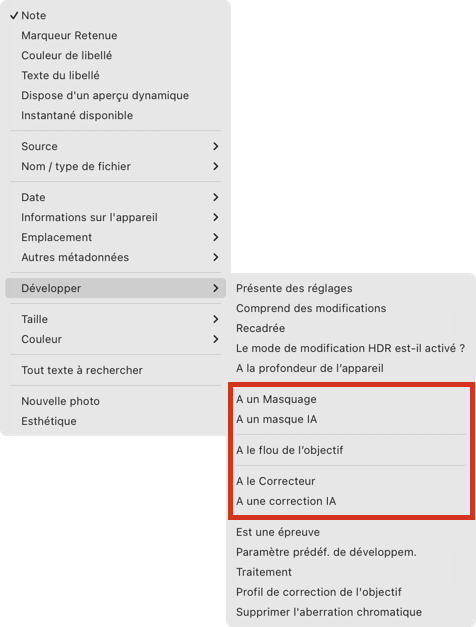Open the Nom / type de fichier submenu
The image size is (476, 627).
pyautogui.click(x=115, y=166)
